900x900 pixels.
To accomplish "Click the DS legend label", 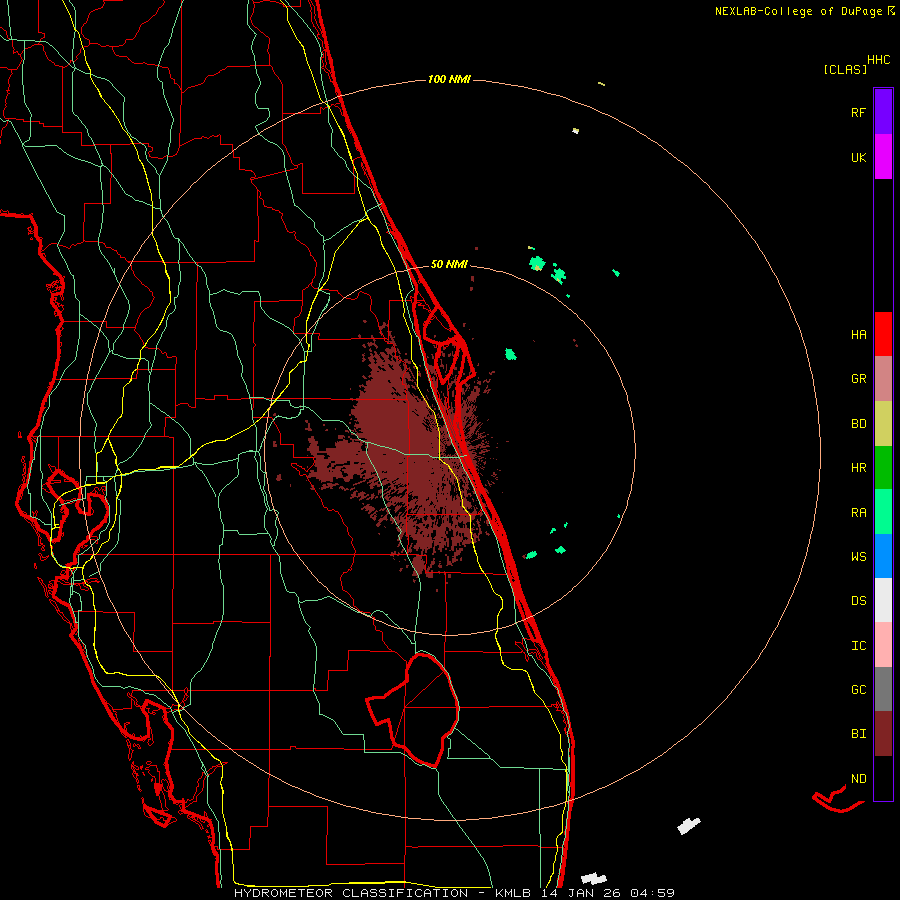I will [x=858, y=601].
